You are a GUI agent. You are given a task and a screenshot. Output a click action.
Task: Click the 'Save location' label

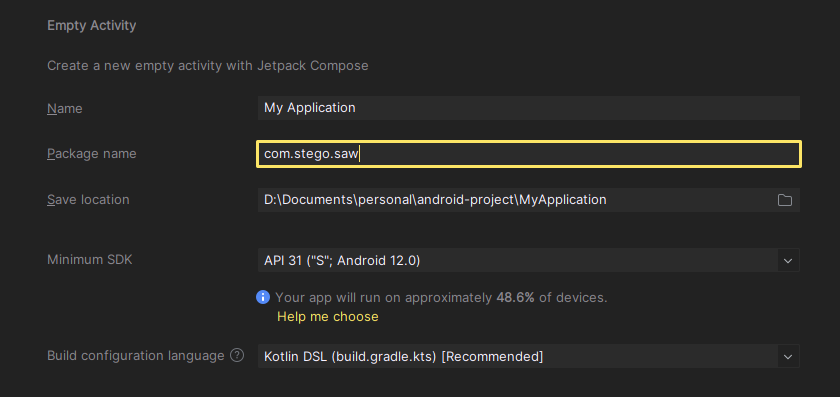[88, 199]
